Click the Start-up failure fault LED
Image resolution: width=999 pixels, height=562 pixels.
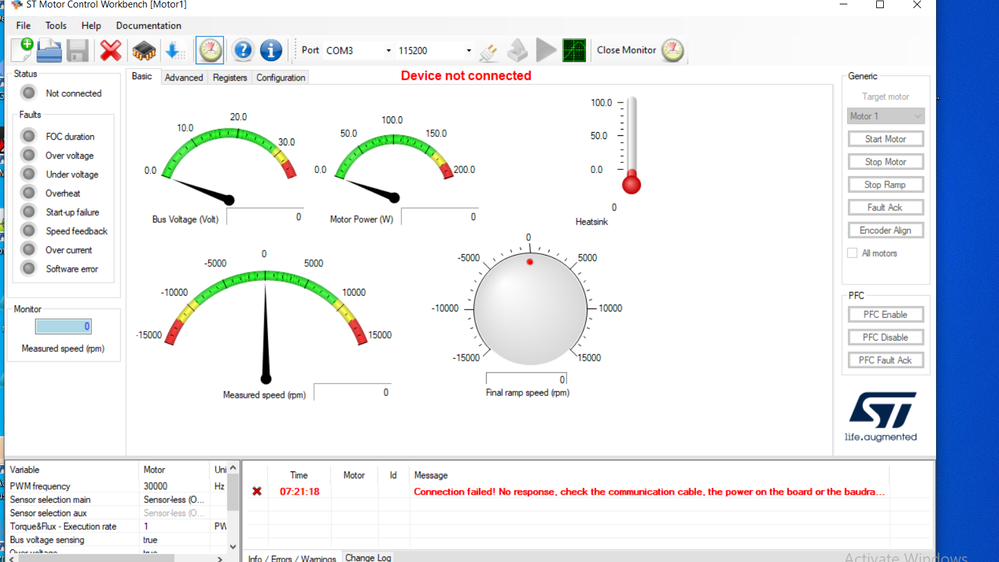click(29, 212)
